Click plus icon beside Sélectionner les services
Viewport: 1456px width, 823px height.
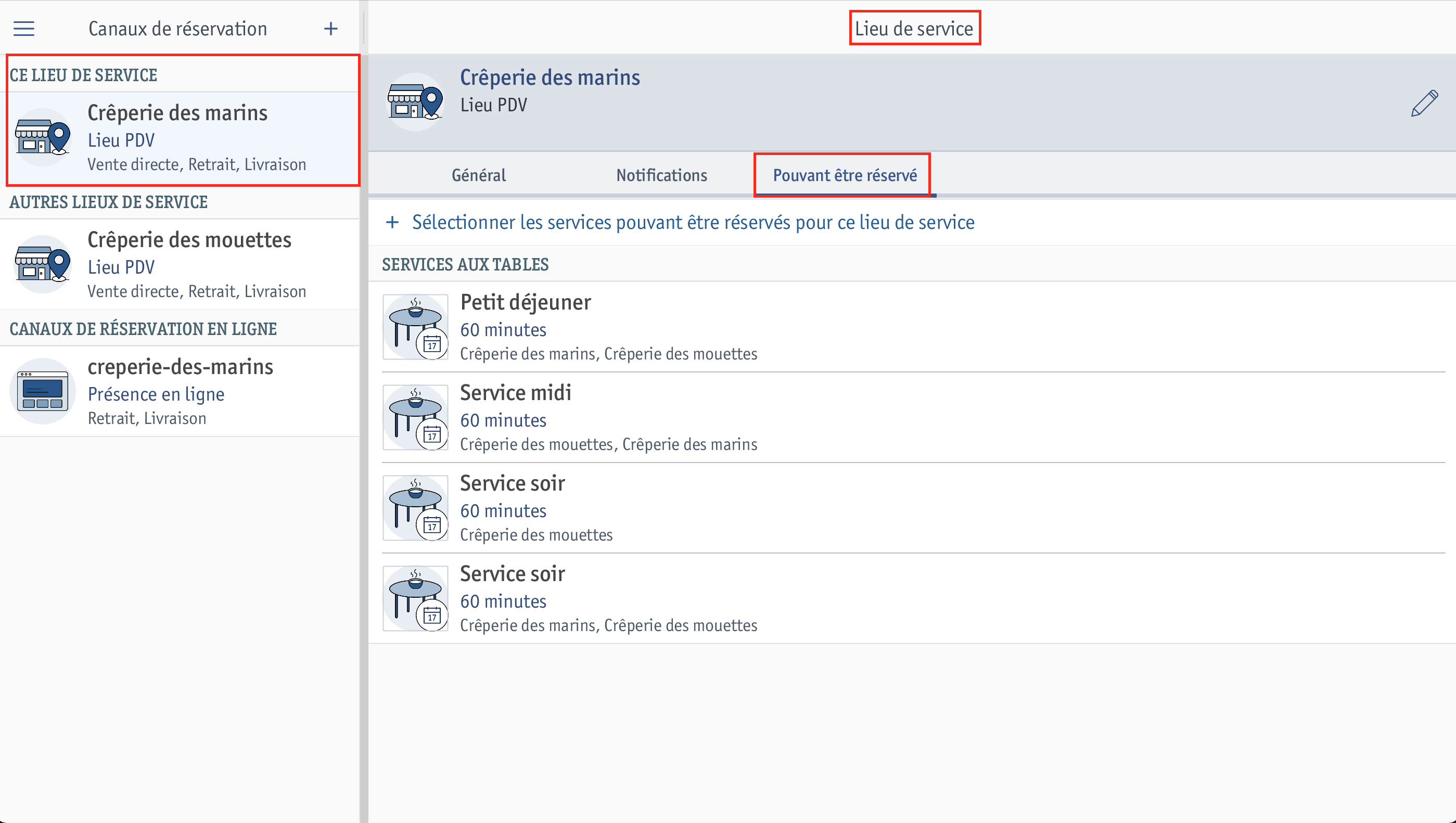pyautogui.click(x=392, y=222)
